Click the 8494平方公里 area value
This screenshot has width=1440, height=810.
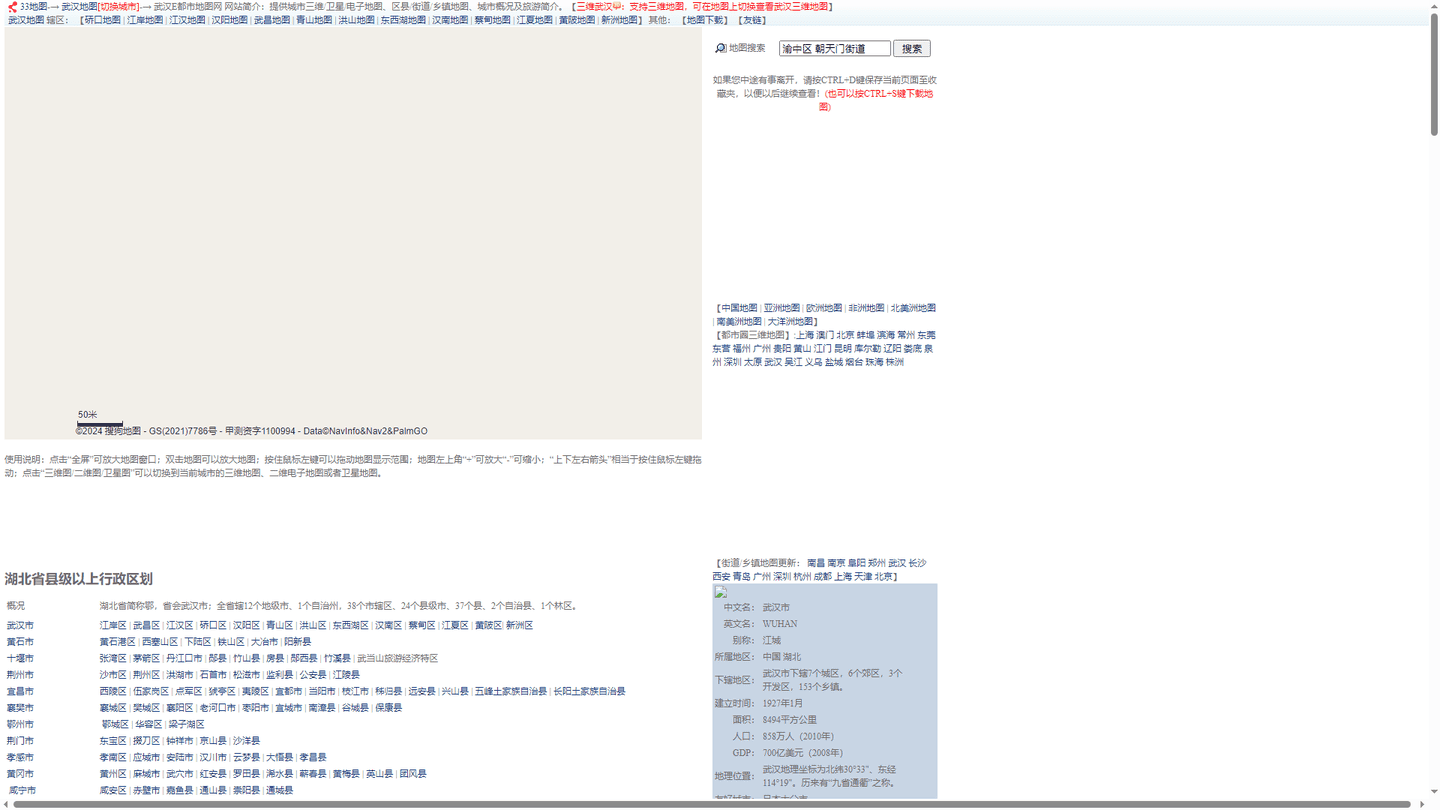point(790,720)
